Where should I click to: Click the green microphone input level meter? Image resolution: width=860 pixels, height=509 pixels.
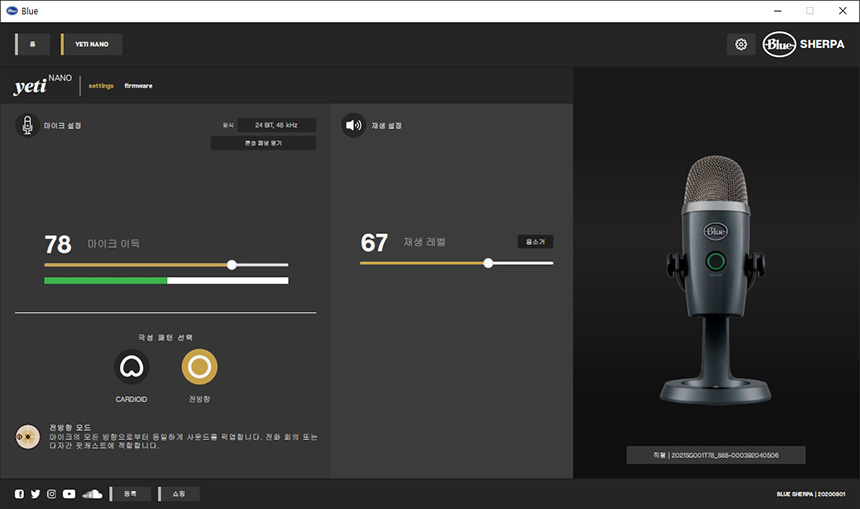point(166,281)
